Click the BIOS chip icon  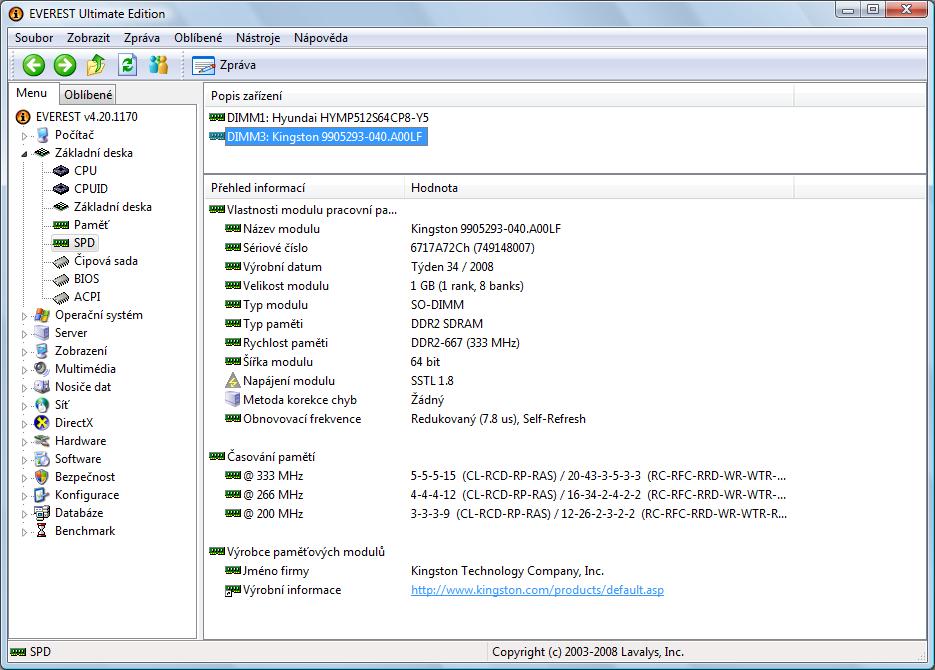click(x=61, y=279)
